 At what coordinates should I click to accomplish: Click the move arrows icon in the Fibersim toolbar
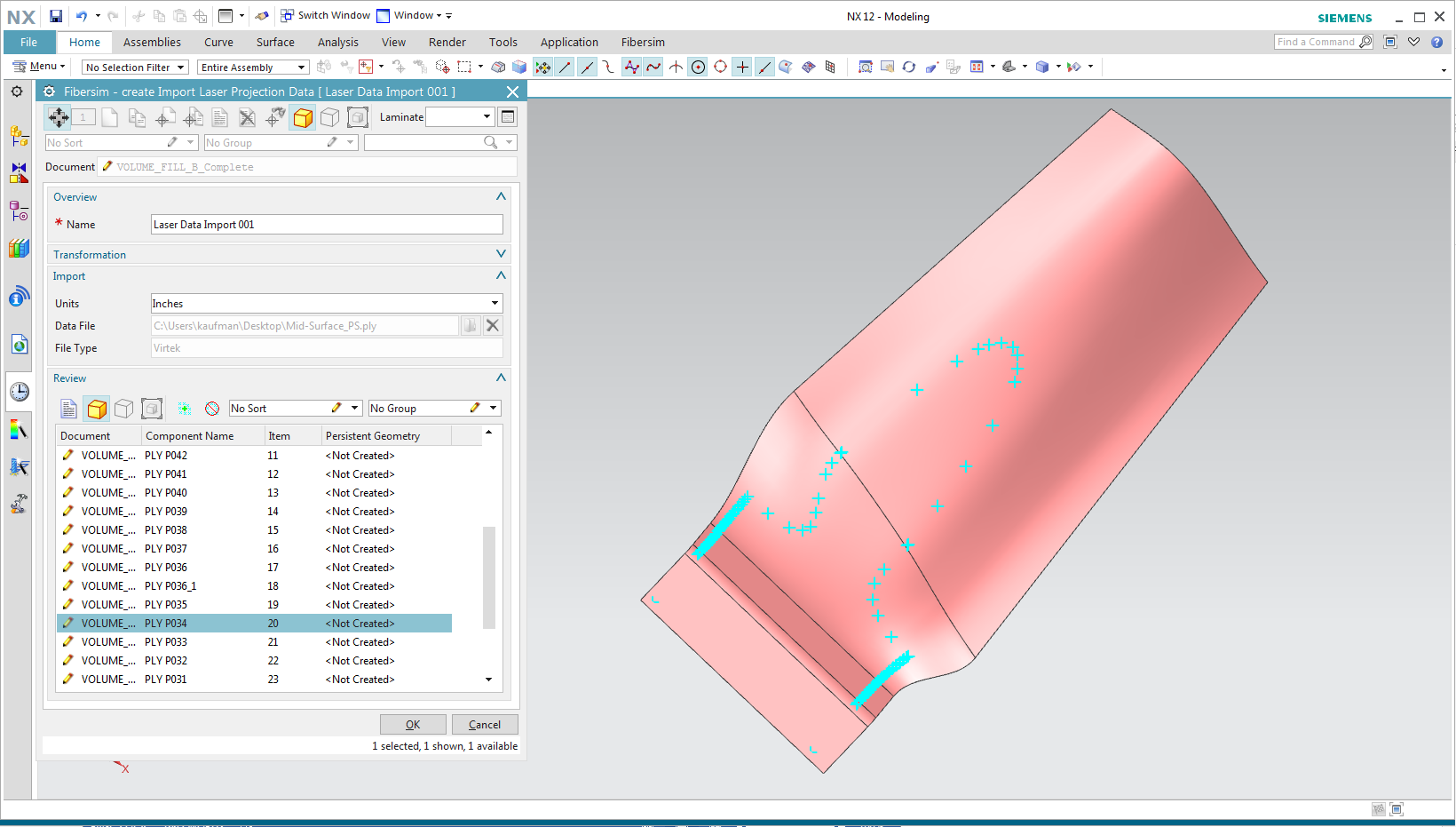pos(59,117)
